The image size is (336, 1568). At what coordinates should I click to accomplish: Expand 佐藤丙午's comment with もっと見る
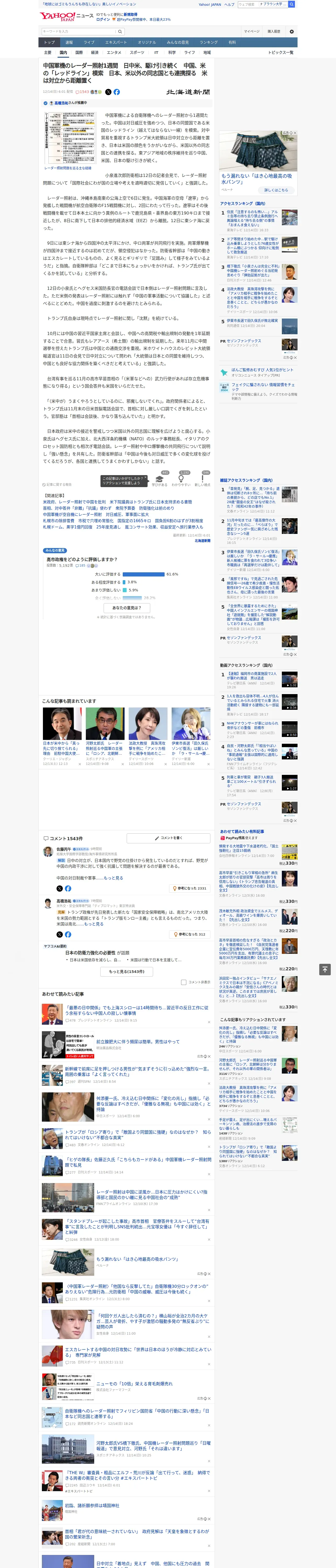coord(113,878)
